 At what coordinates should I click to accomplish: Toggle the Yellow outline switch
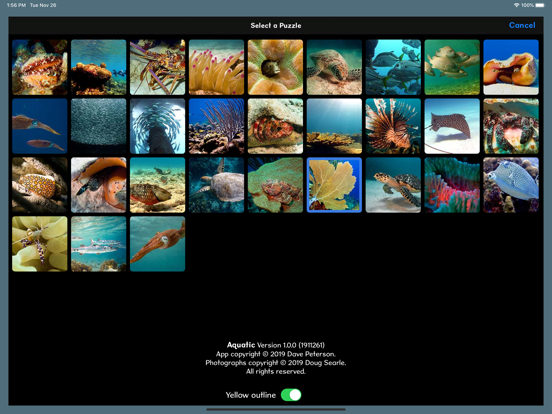coord(291,395)
